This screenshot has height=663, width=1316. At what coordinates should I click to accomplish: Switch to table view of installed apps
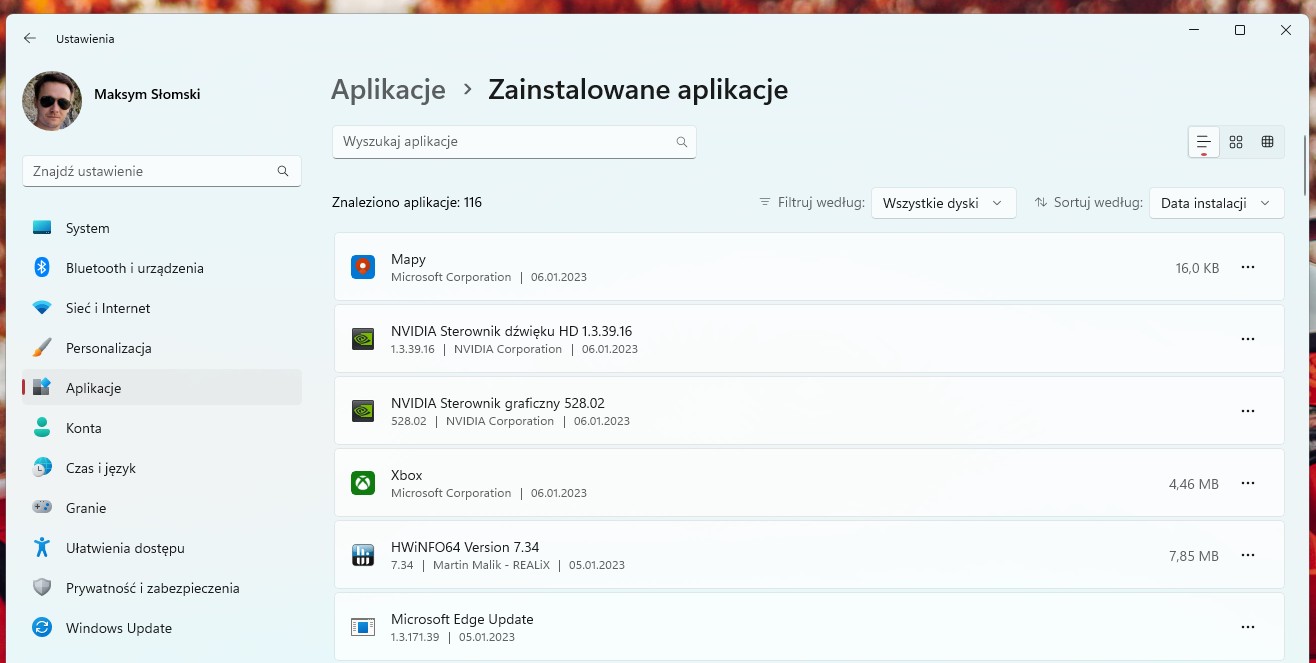pos(1267,141)
